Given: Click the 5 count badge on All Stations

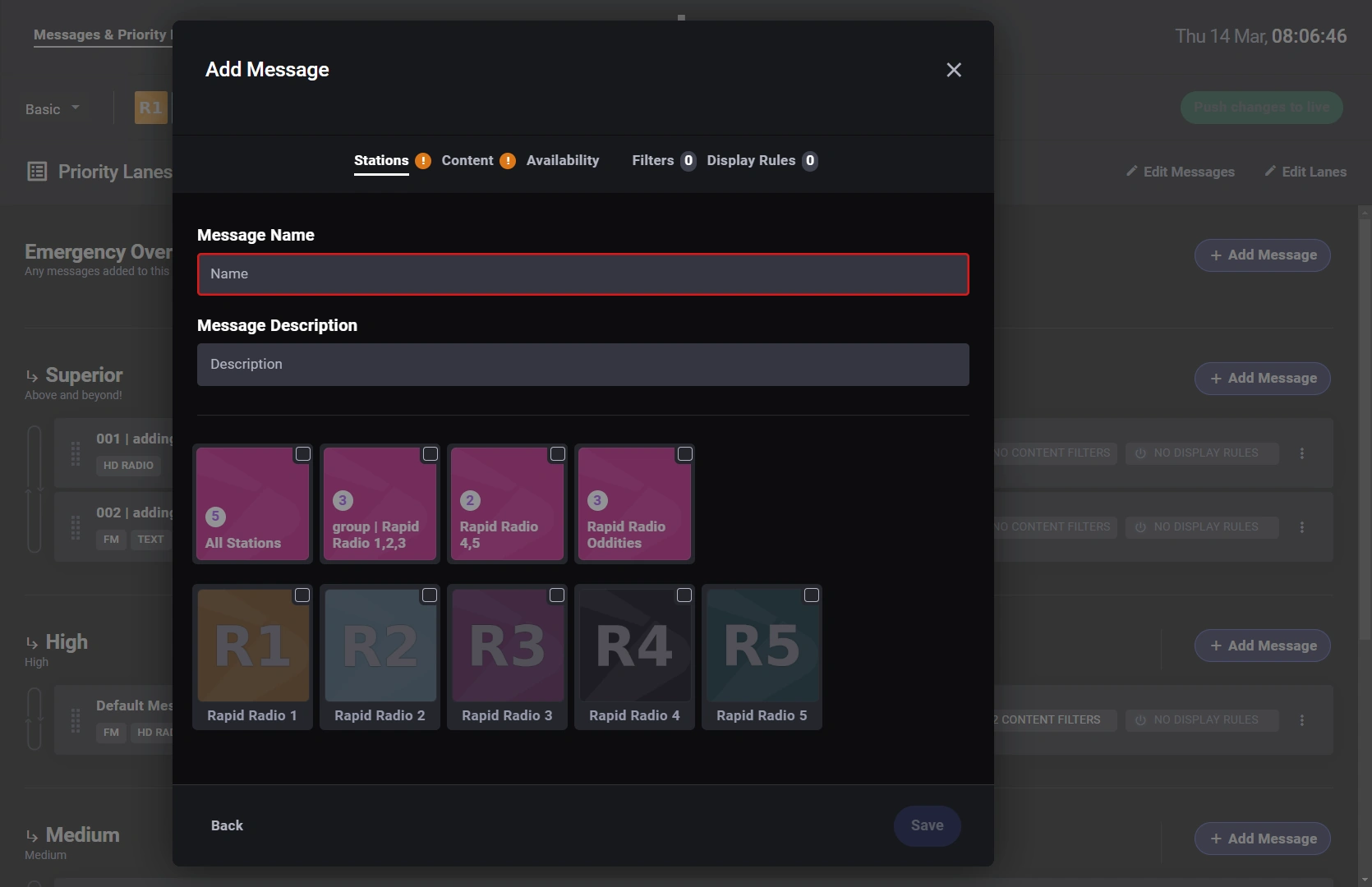Looking at the screenshot, I should [215, 517].
